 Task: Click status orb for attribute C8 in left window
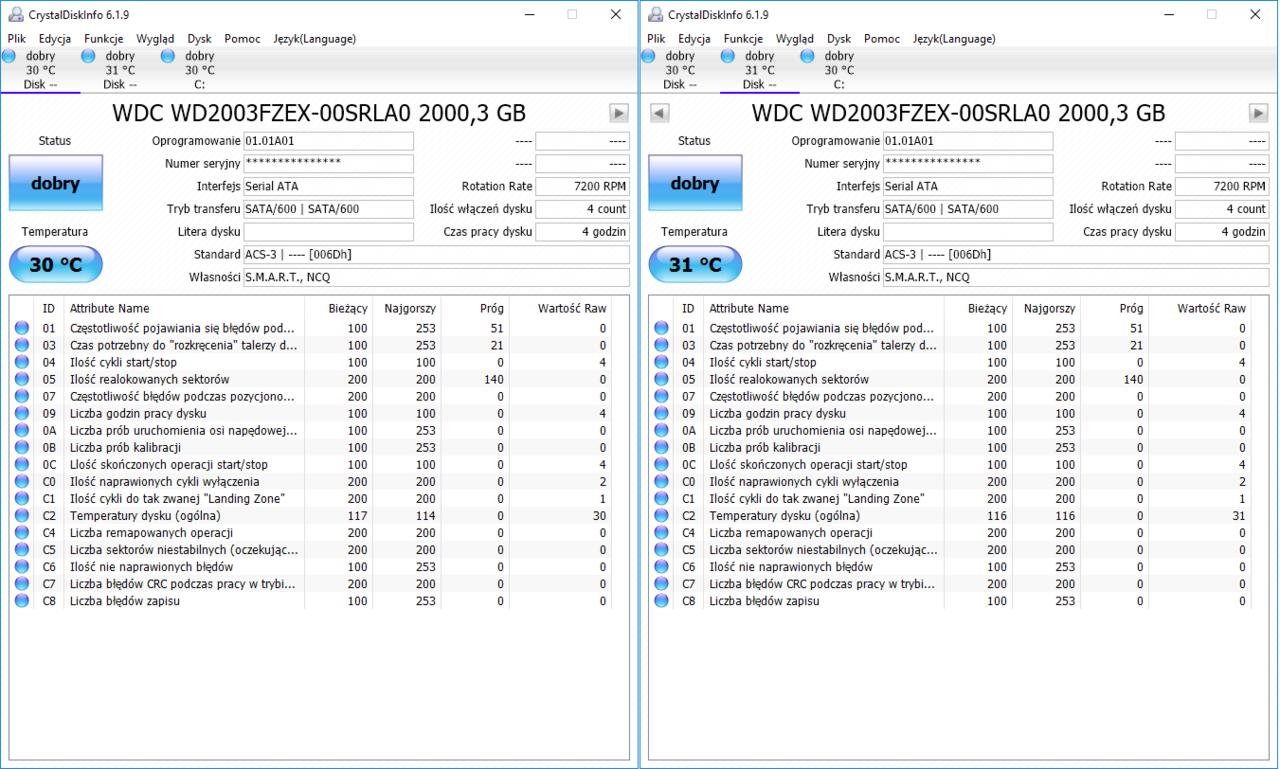pyautogui.click(x=22, y=601)
